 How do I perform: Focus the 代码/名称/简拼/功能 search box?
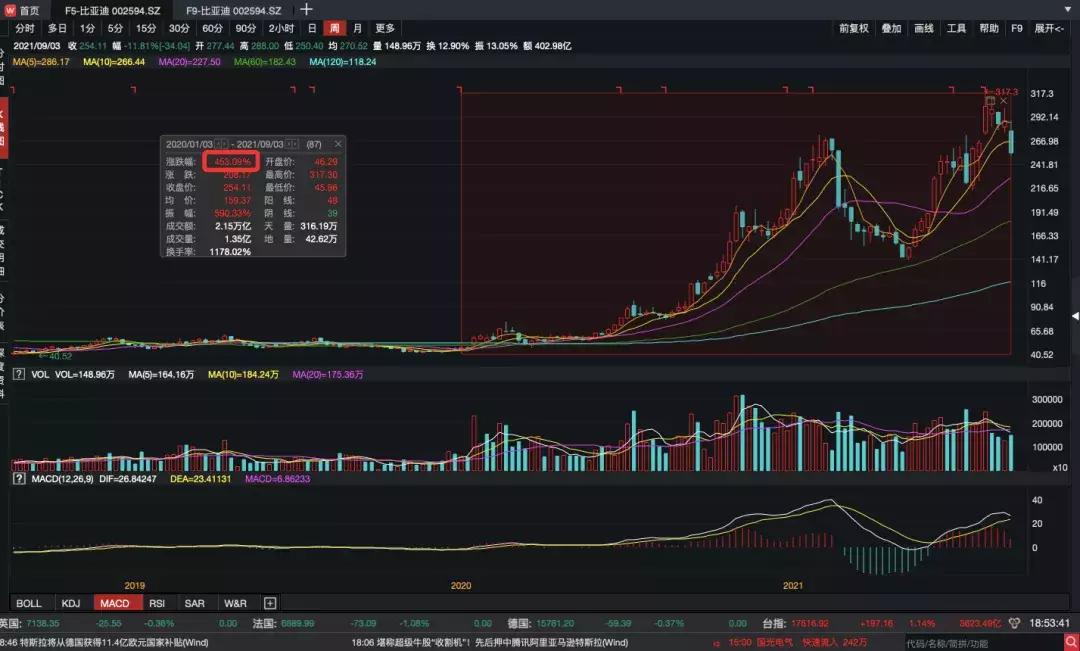click(983, 643)
